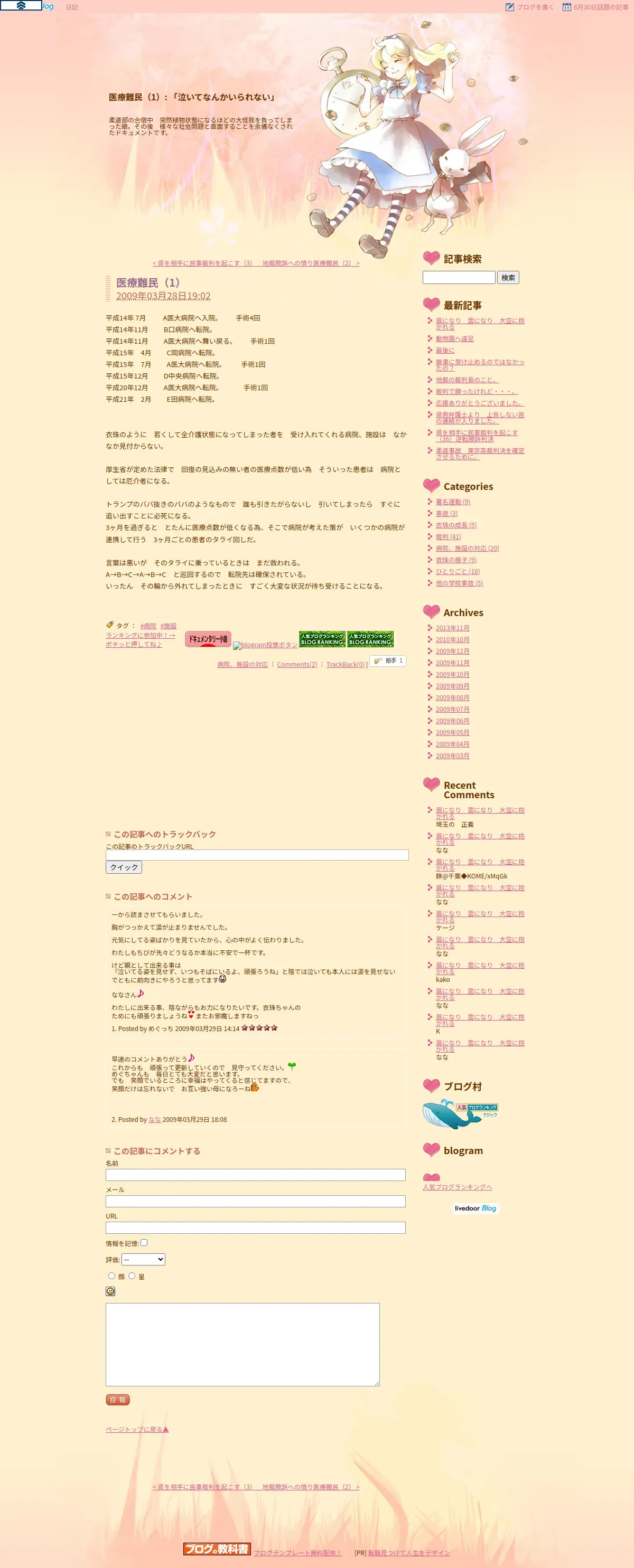The width and height of the screenshot is (634, 1568).
Task: Click the ブログの教科書 footer banner
Action: click(217, 1549)
